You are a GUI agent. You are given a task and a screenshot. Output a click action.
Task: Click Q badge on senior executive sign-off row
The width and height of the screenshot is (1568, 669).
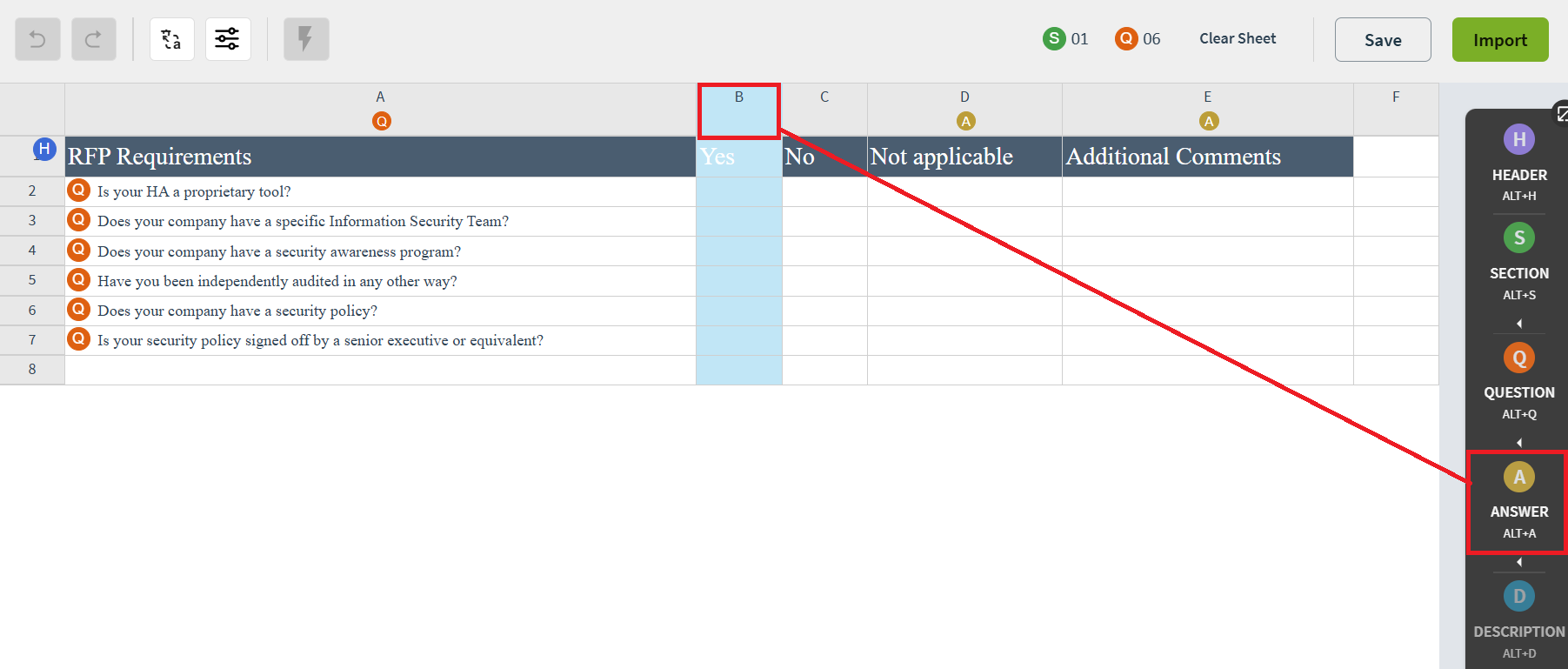click(78, 338)
